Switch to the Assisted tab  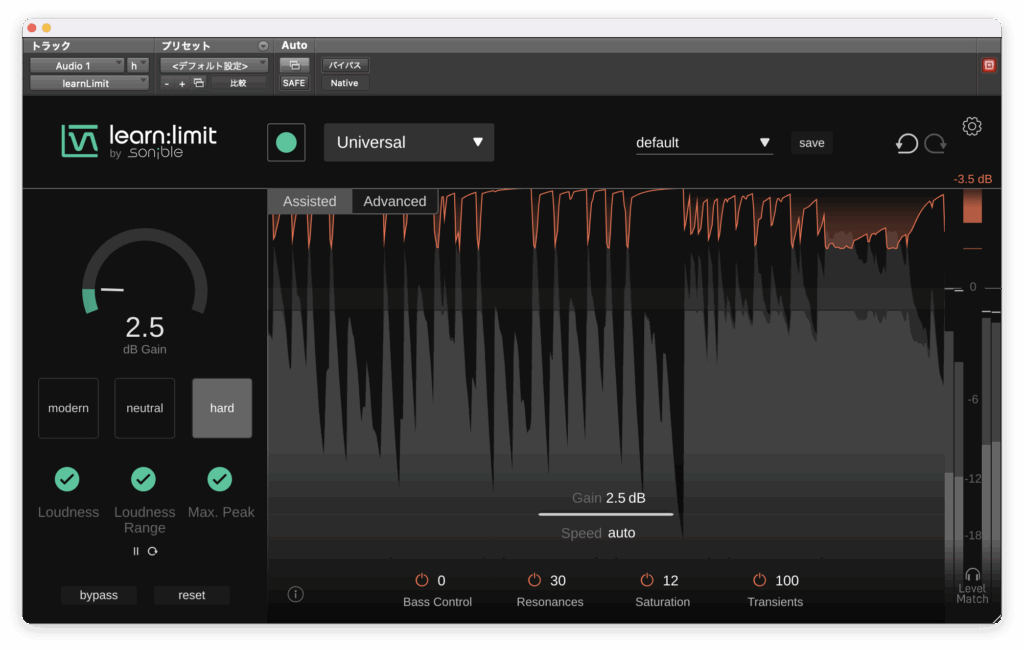pos(310,201)
